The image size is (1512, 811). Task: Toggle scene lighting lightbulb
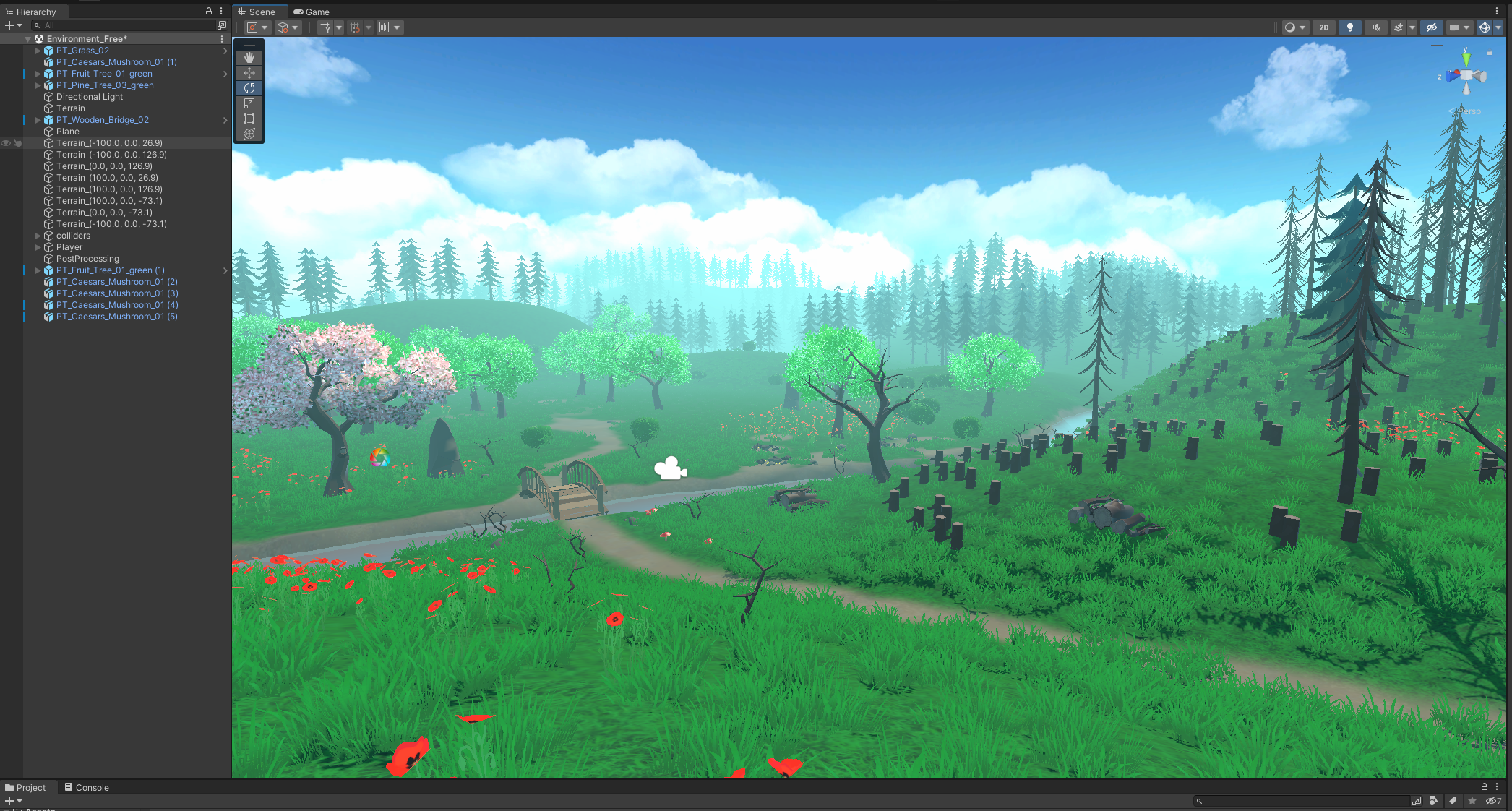[x=1349, y=27]
